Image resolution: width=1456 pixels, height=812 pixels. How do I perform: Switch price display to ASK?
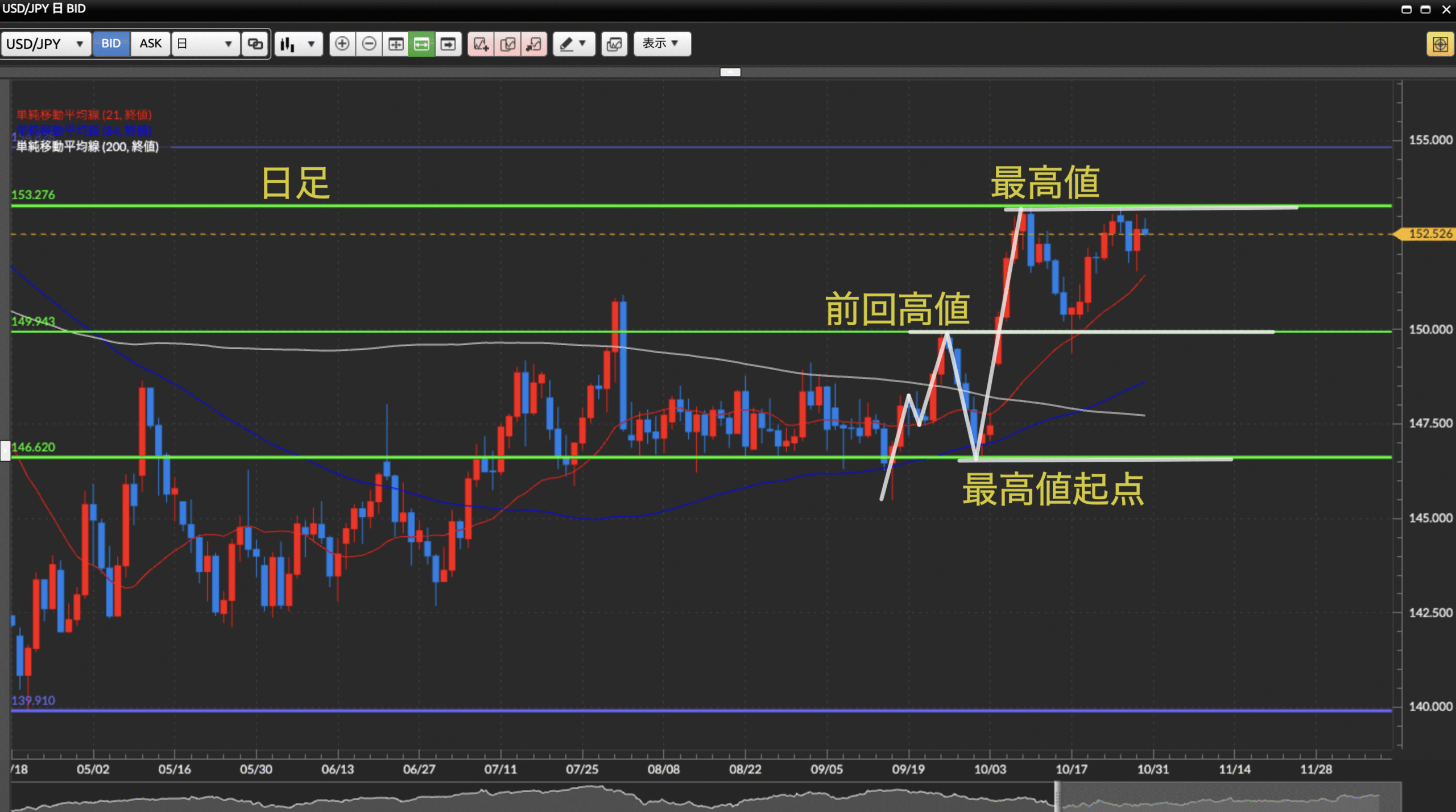[151, 44]
